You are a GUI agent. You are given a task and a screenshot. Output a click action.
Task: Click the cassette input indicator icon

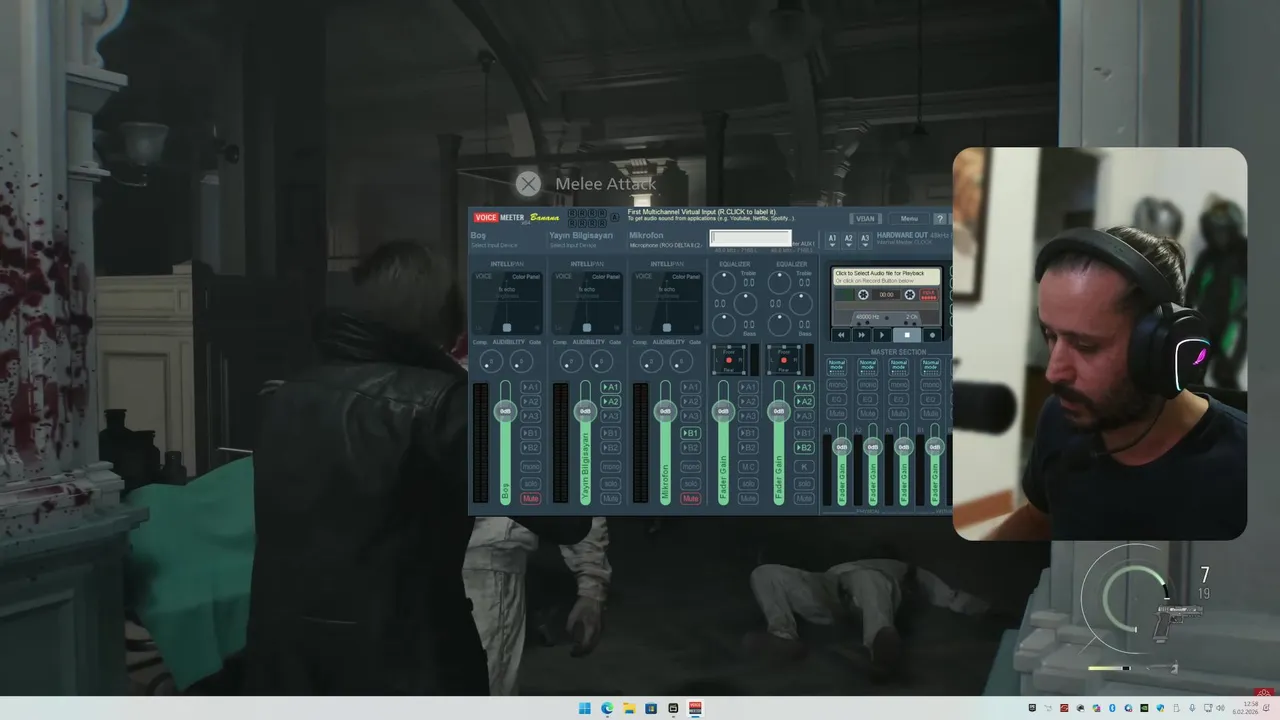tap(927, 294)
